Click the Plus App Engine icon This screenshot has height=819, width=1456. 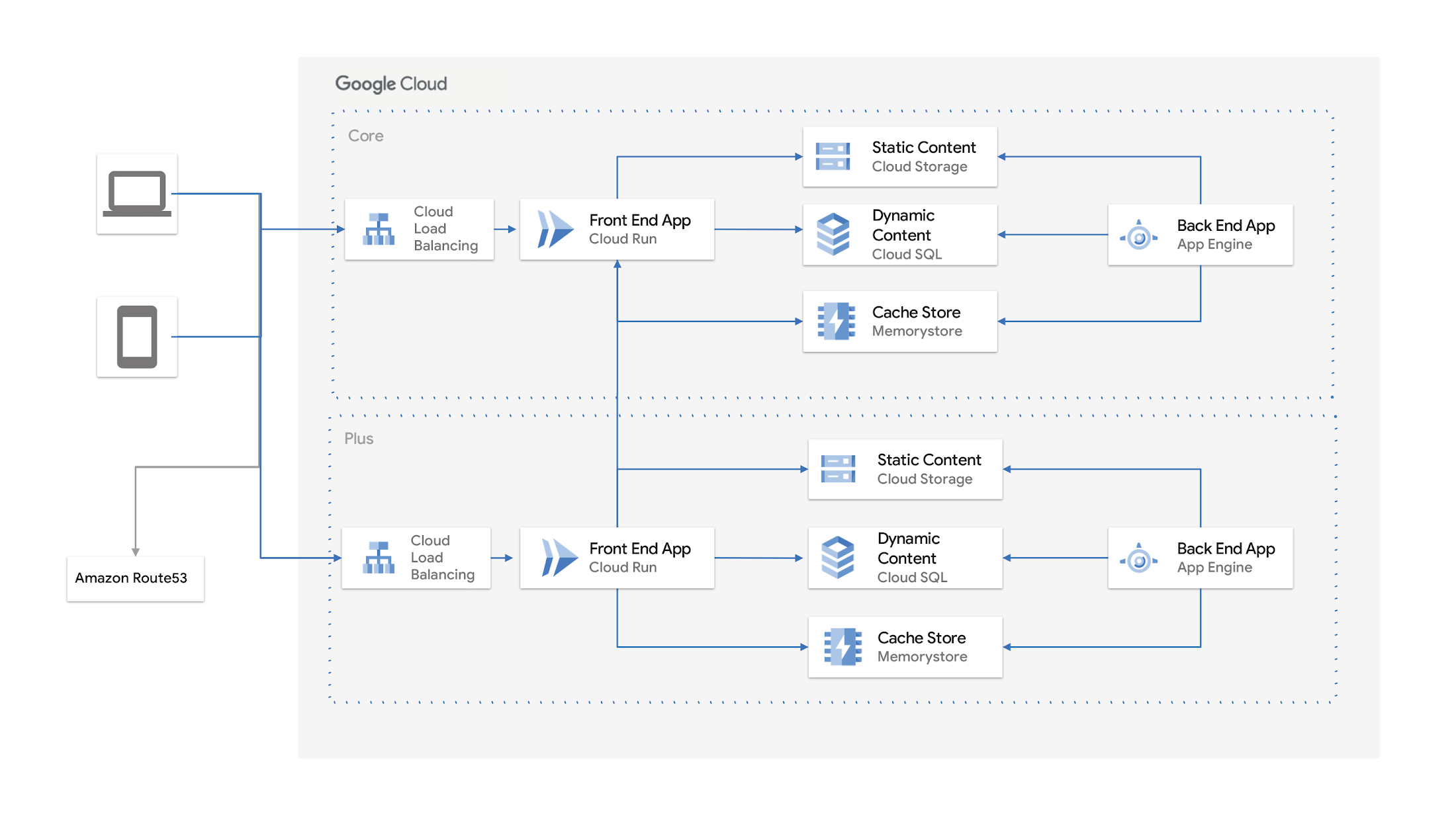1138,559
